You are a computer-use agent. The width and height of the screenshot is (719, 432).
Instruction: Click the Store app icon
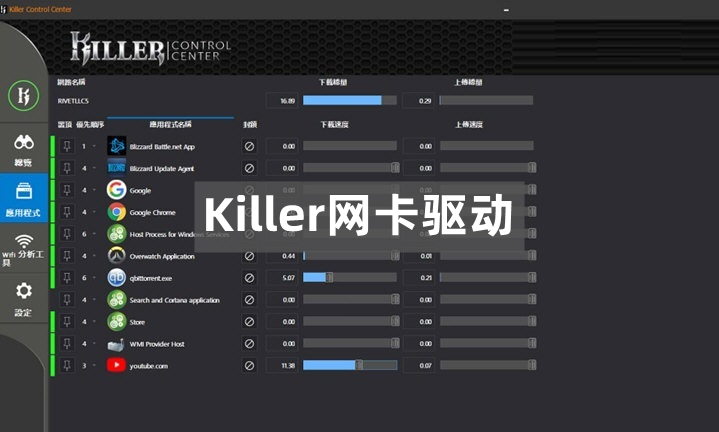pos(117,322)
